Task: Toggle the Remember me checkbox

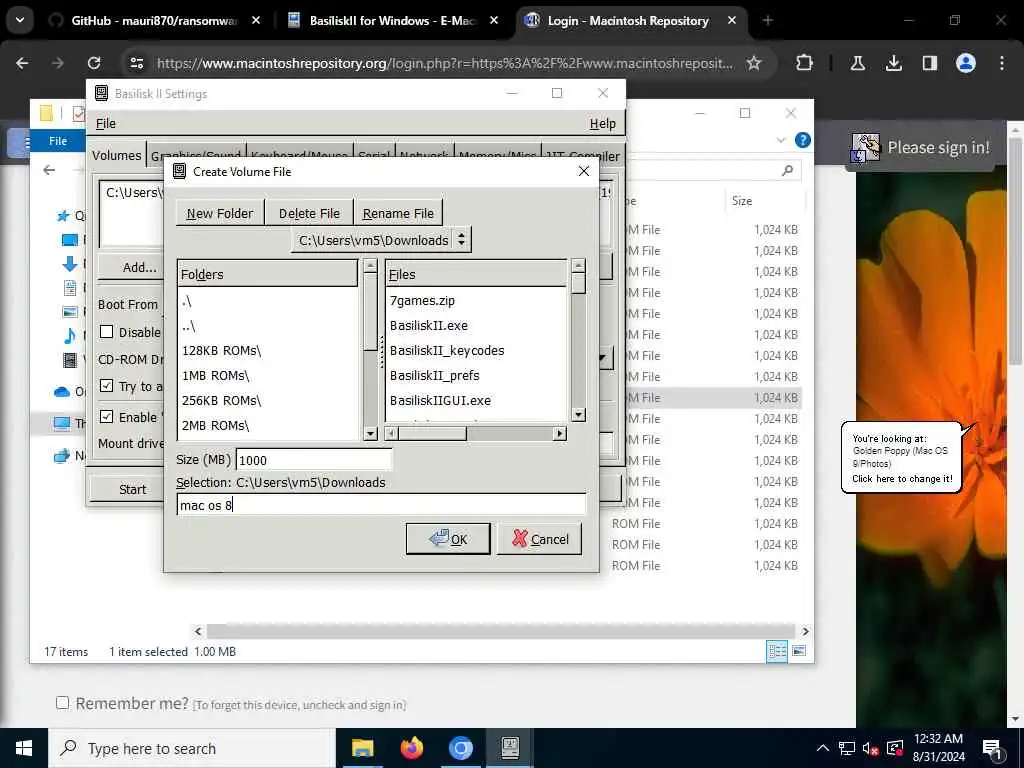Action: coord(62,703)
